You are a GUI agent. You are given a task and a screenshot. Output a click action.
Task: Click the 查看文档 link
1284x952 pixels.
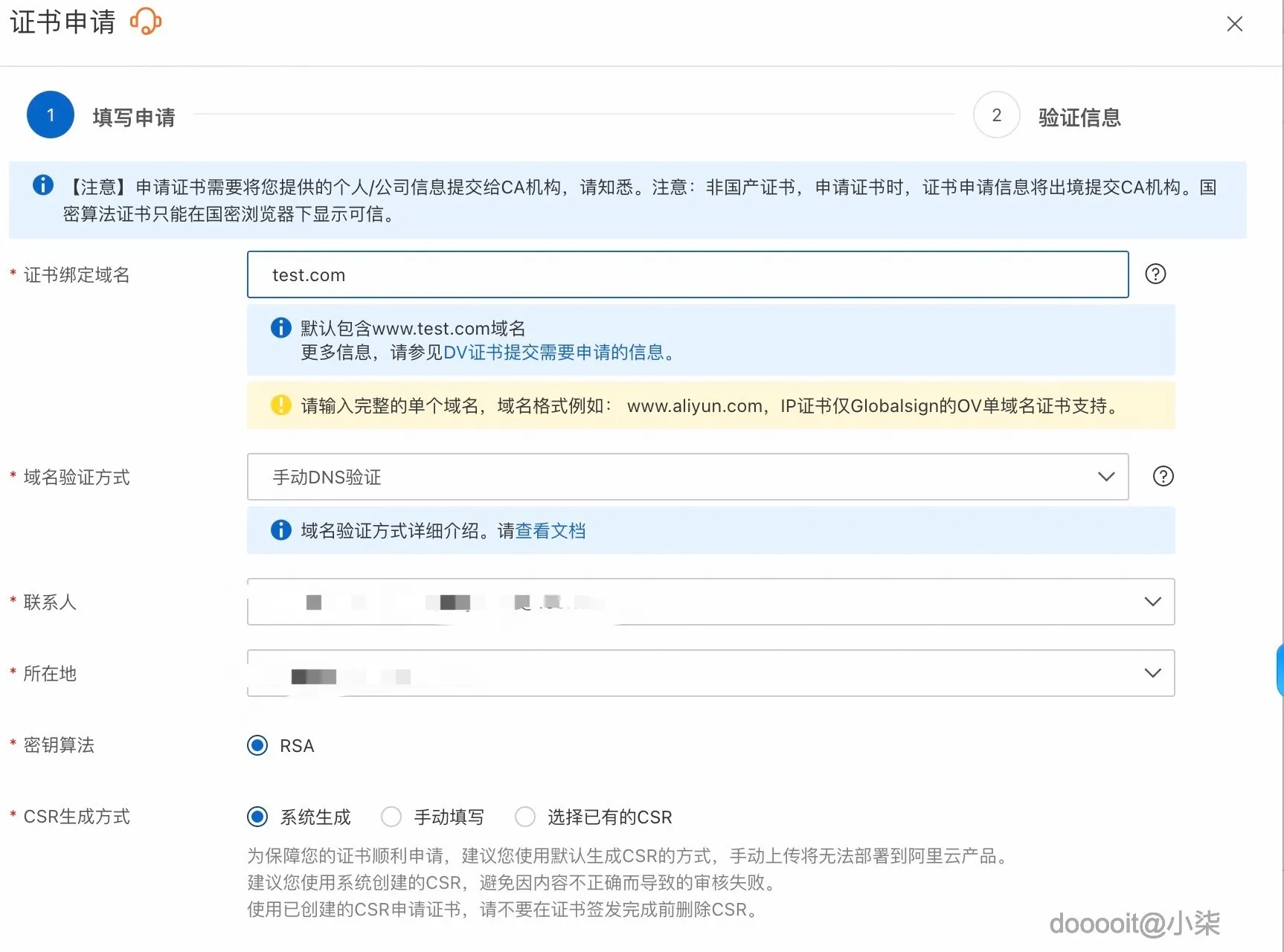[x=550, y=530]
